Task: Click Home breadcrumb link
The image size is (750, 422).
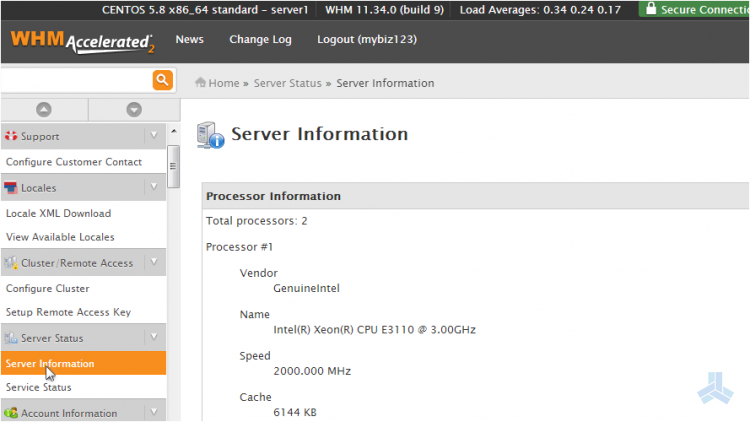Action: (x=224, y=83)
